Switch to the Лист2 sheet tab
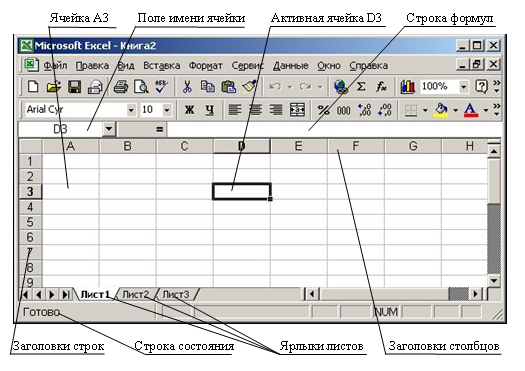This screenshot has height=371, width=525. 136,294
